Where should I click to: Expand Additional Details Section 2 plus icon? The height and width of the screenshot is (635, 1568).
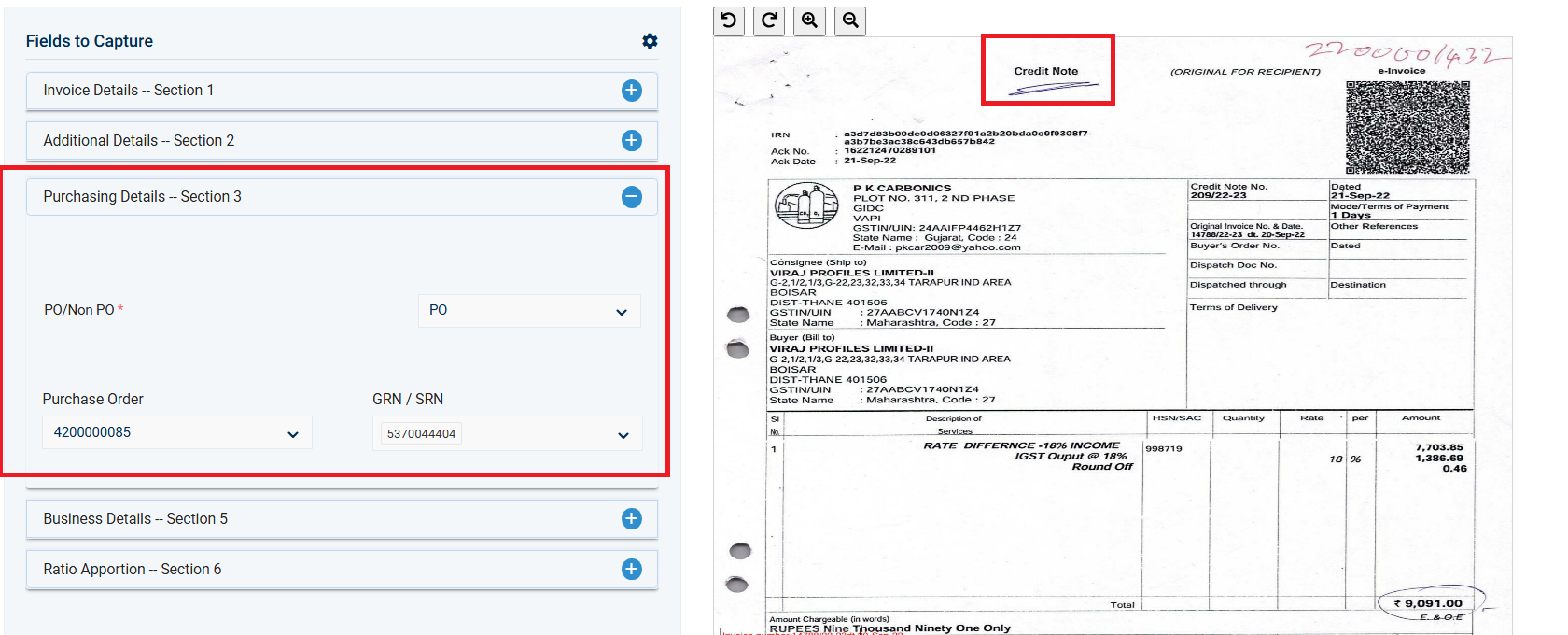[x=632, y=140]
